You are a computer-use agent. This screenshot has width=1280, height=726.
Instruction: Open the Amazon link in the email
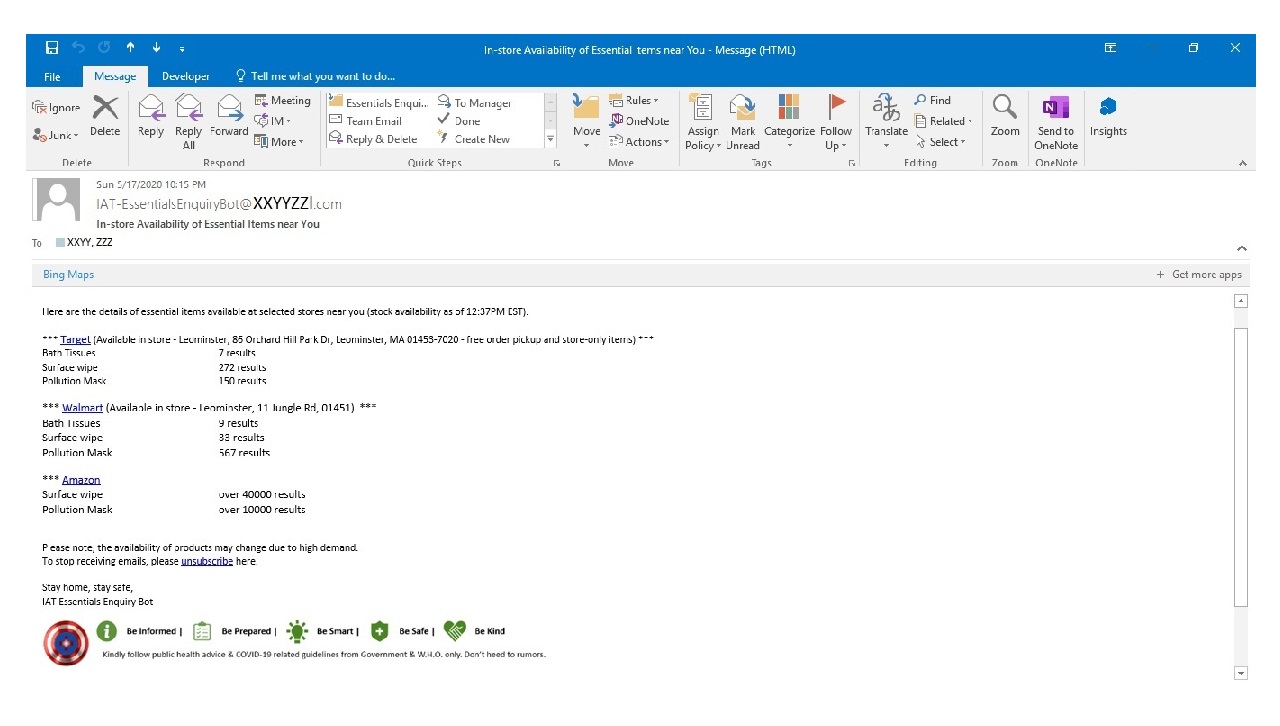81,480
